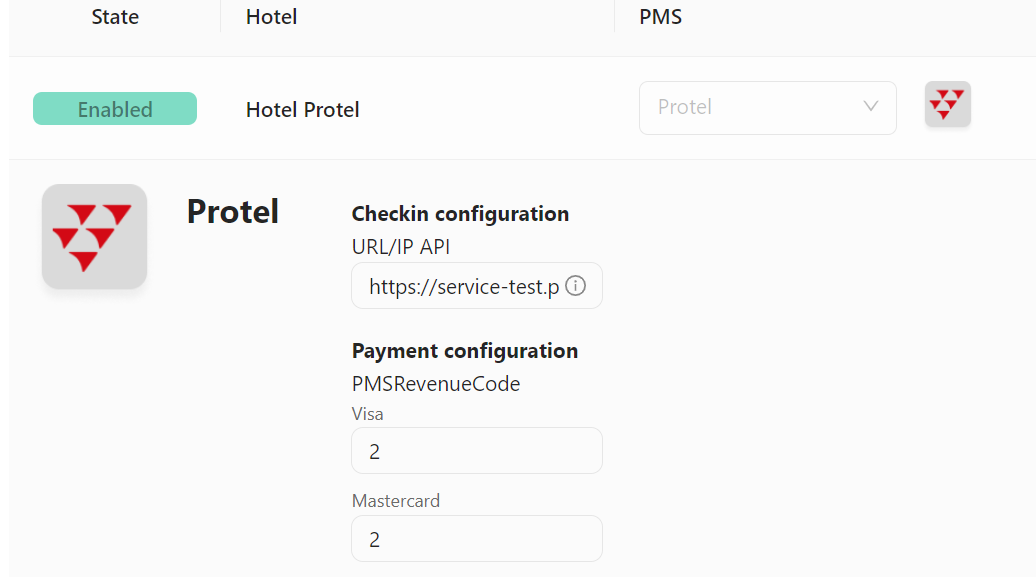The image size is (1036, 577).
Task: Click the info icon in URL/IP API field
Action: click(x=575, y=286)
